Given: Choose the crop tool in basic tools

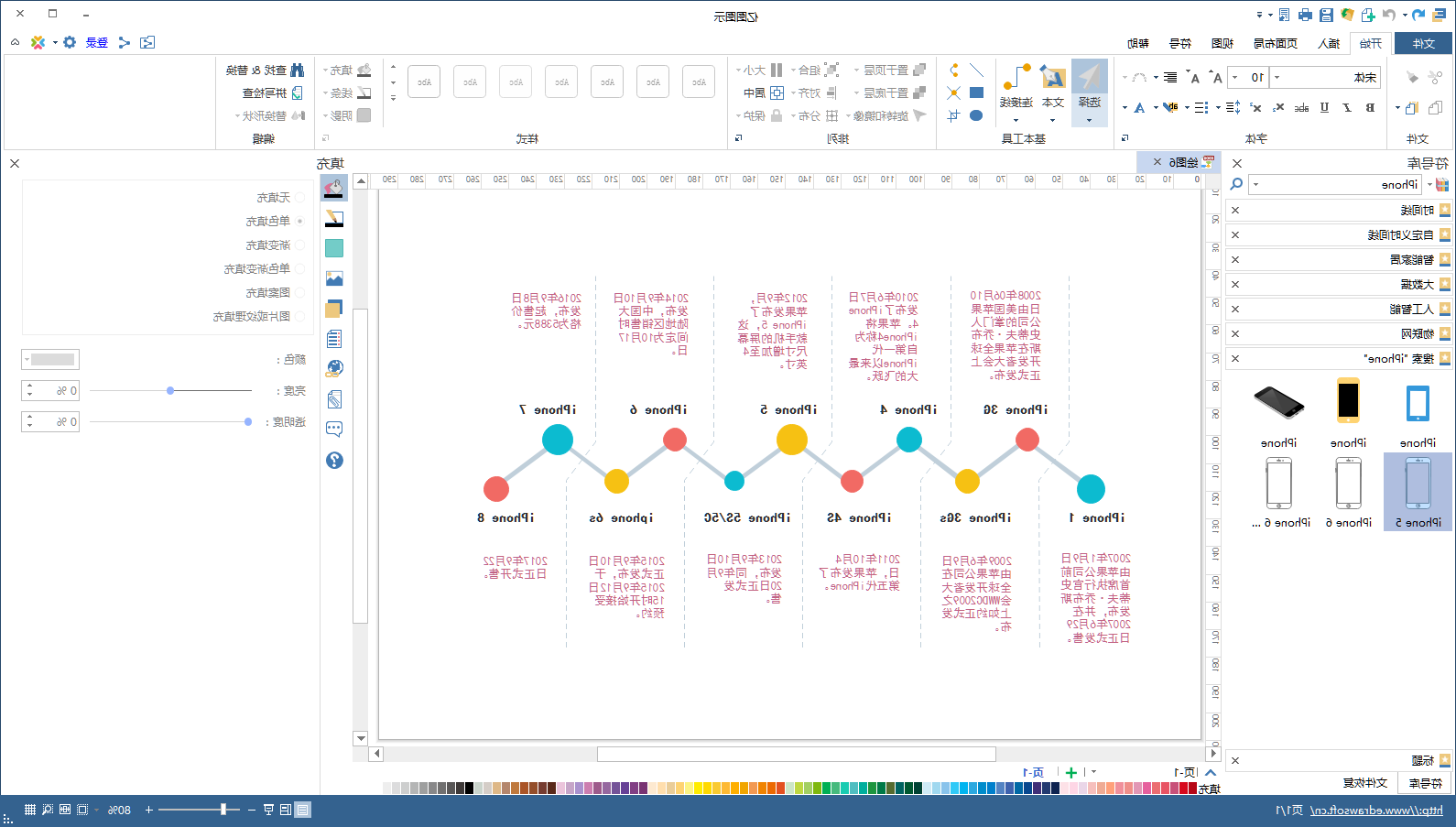Looking at the screenshot, I should click(953, 115).
